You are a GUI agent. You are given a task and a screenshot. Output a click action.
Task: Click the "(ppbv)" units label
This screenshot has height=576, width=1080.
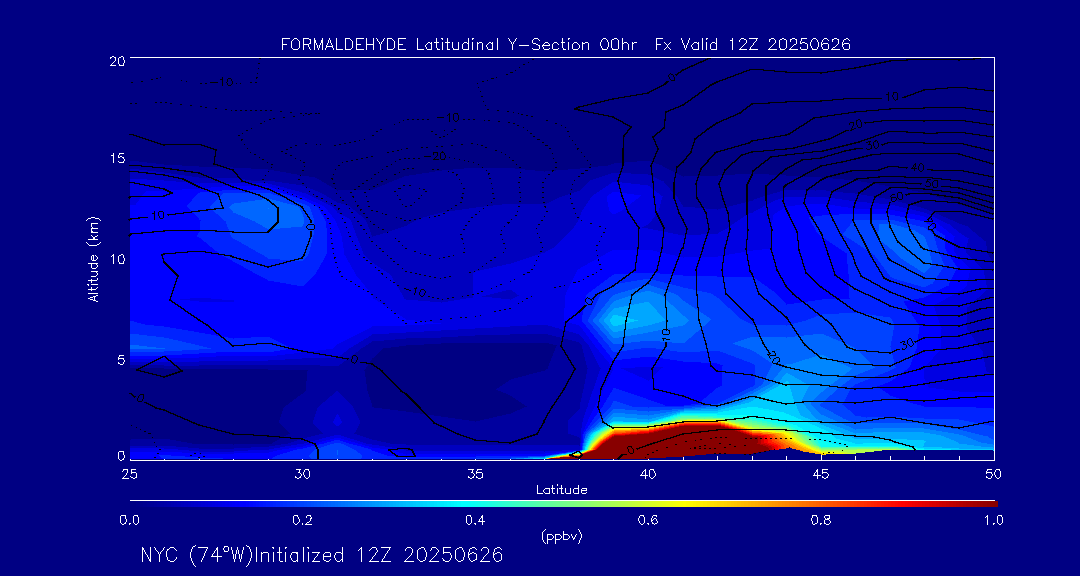[x=562, y=537]
